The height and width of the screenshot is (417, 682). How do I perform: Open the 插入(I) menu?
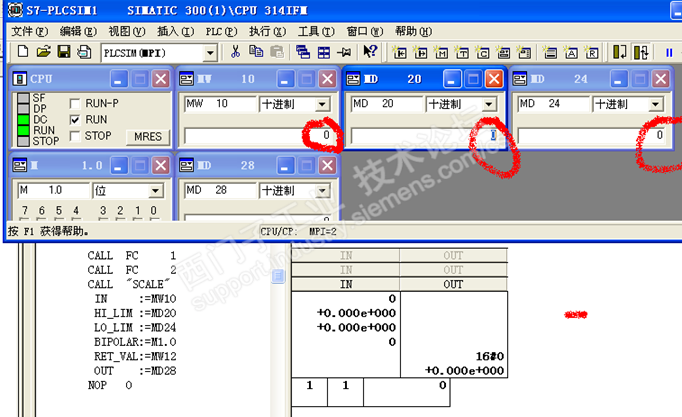coord(175,31)
